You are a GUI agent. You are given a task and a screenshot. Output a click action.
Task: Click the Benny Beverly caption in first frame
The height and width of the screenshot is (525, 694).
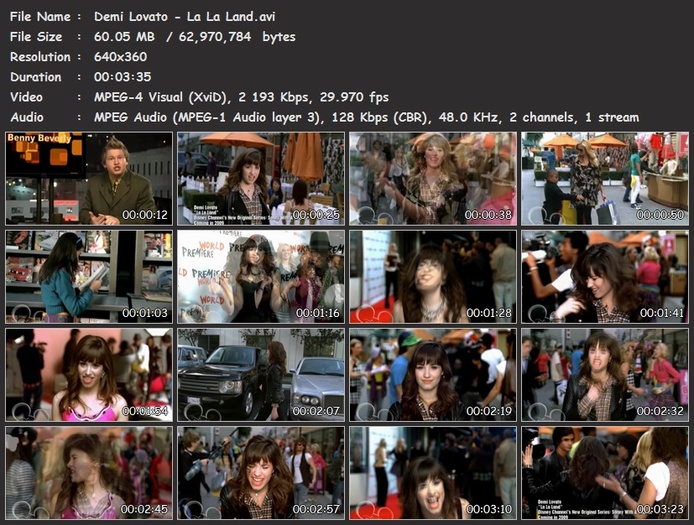coord(40,138)
